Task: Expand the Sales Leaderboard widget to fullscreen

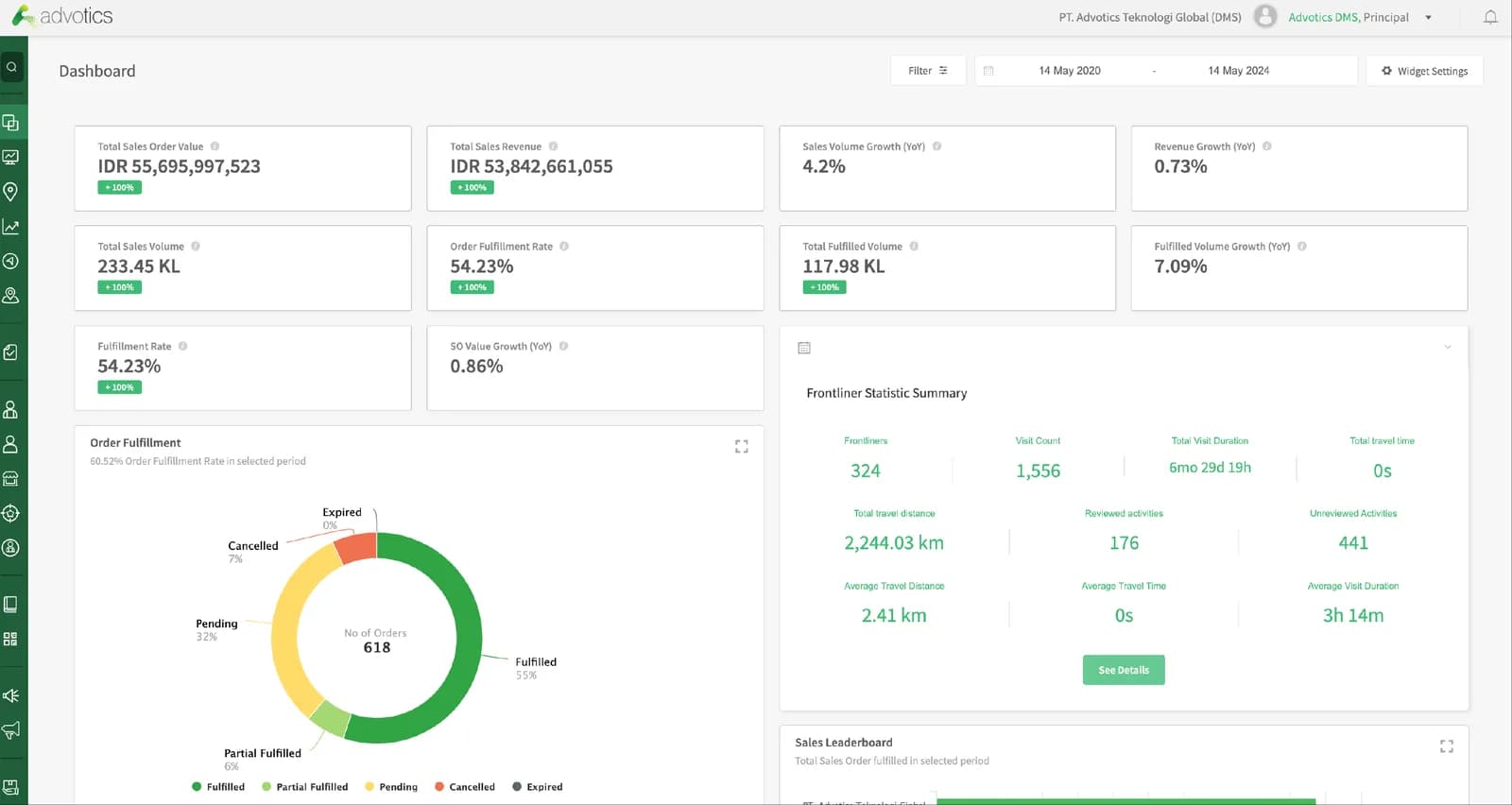Action: tap(1447, 746)
